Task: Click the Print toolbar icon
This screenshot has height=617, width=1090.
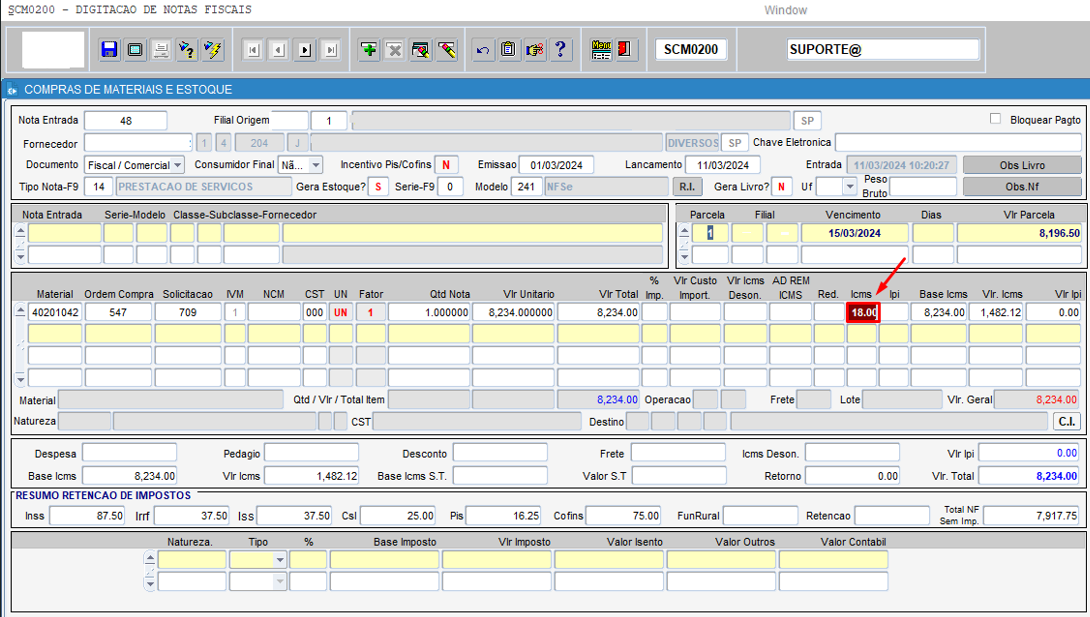Action: tap(161, 49)
